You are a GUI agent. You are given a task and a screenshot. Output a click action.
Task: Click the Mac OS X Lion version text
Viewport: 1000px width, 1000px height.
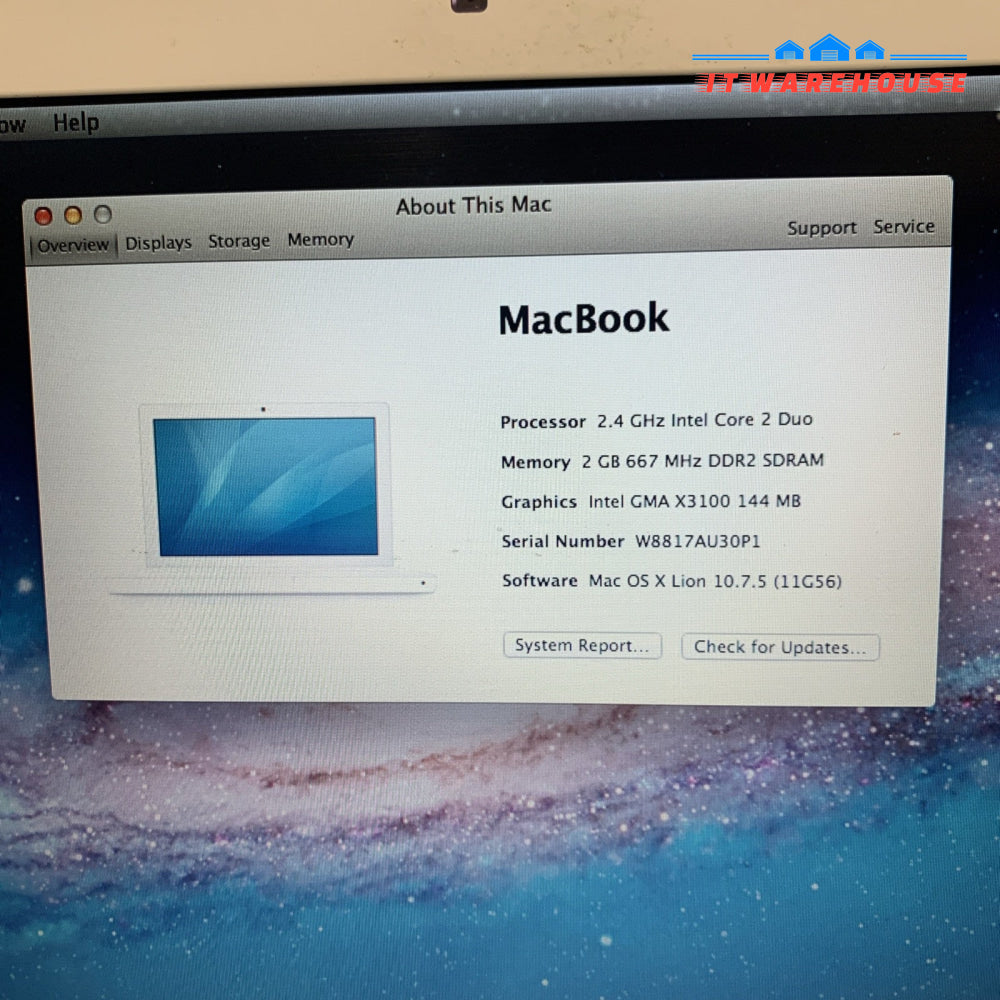pos(714,581)
